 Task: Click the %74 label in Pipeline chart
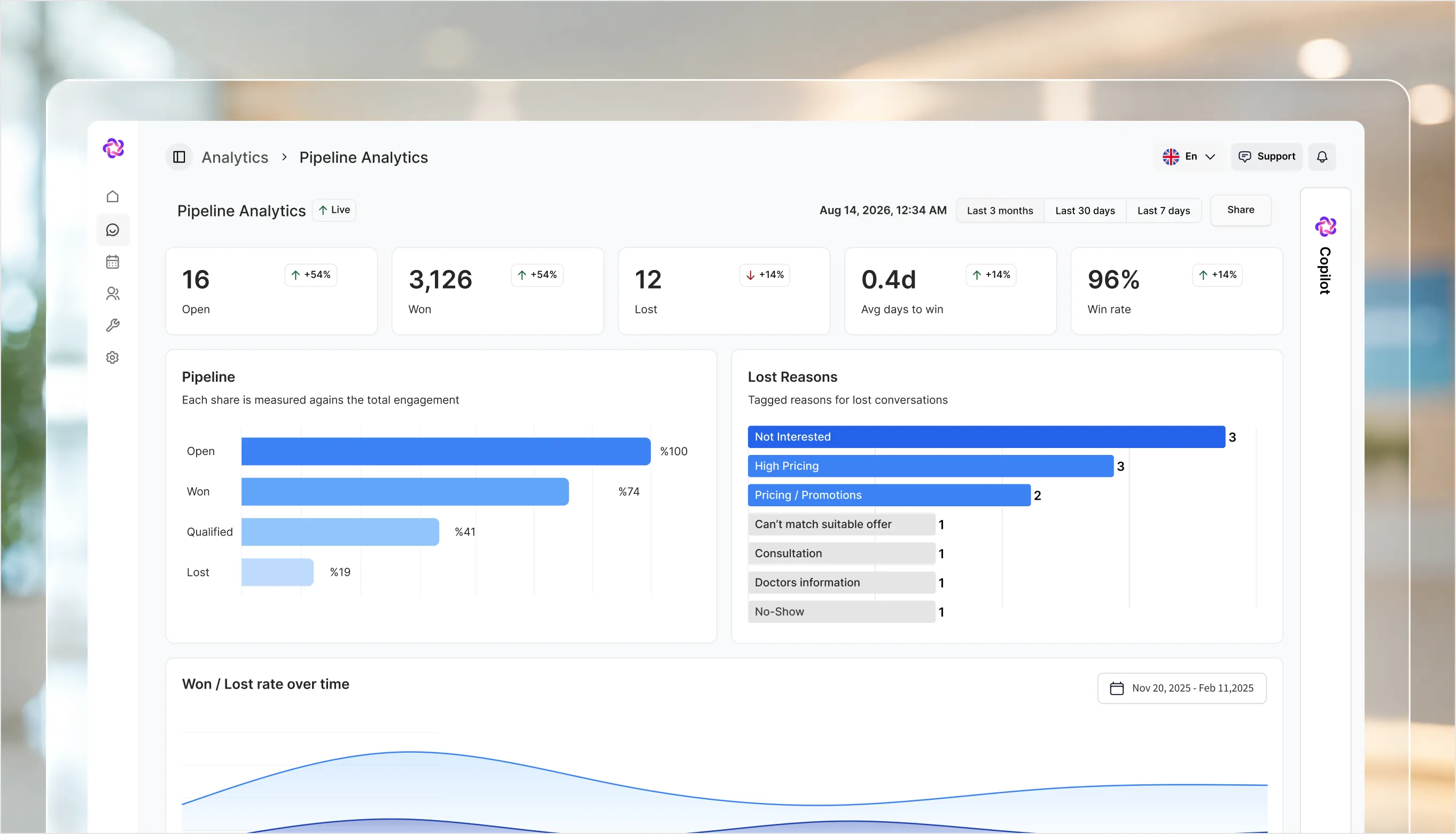point(629,491)
